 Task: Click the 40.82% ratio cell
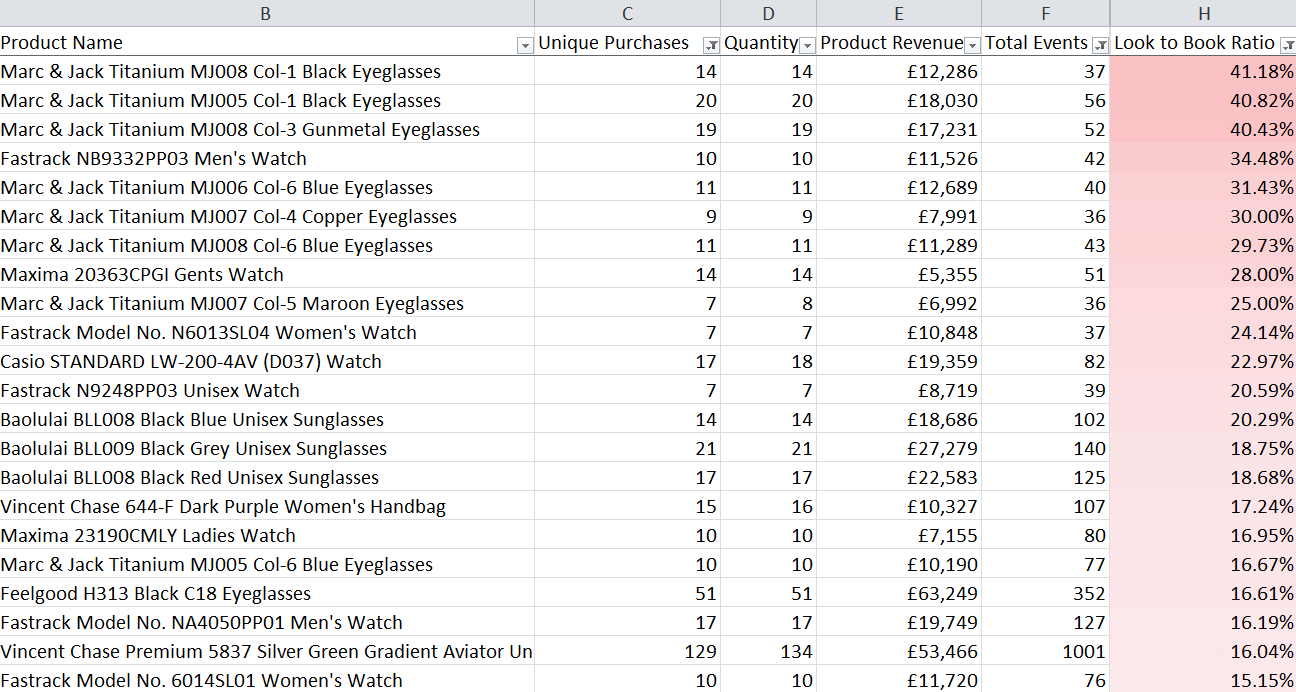click(1203, 100)
